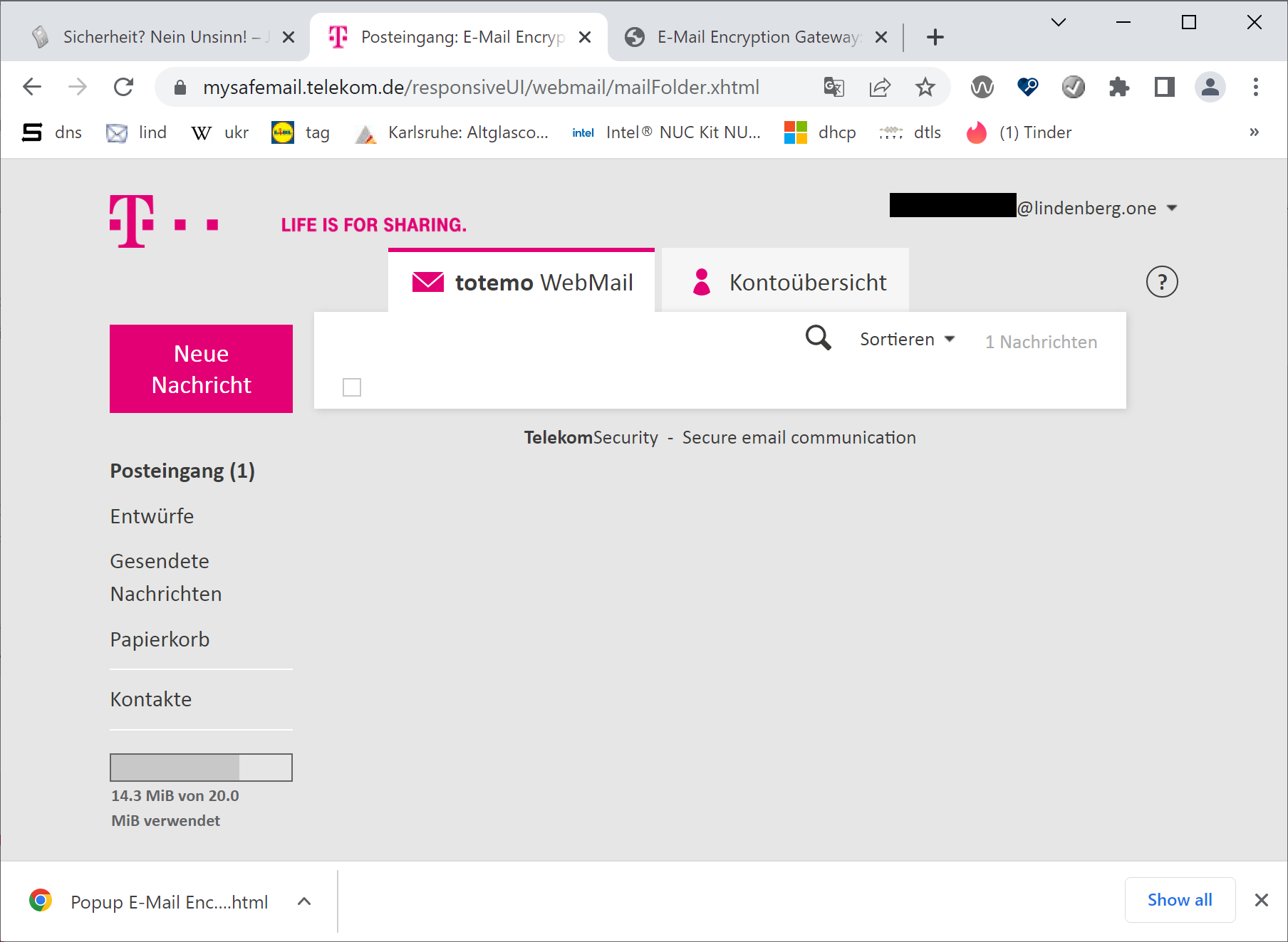The height and width of the screenshot is (942, 1288).
Task: Click the 14.3 MiB von 20.0 MiB verwendet text
Action: point(175,808)
